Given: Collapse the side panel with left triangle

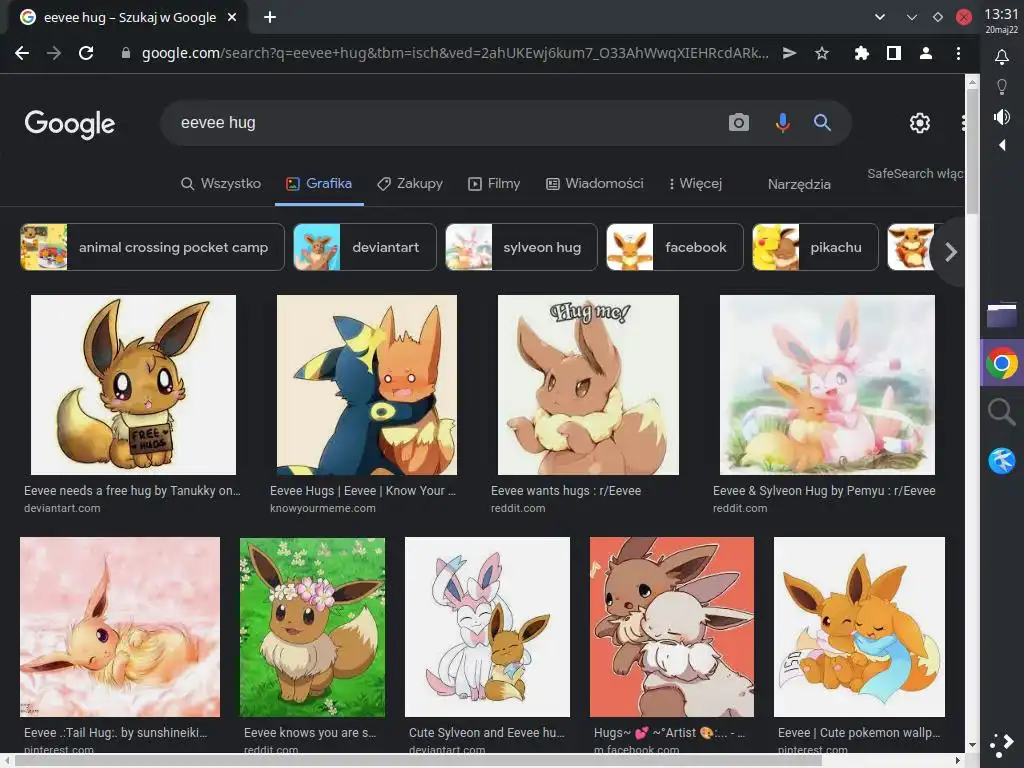Looking at the screenshot, I should pyautogui.click(x=1002, y=145).
